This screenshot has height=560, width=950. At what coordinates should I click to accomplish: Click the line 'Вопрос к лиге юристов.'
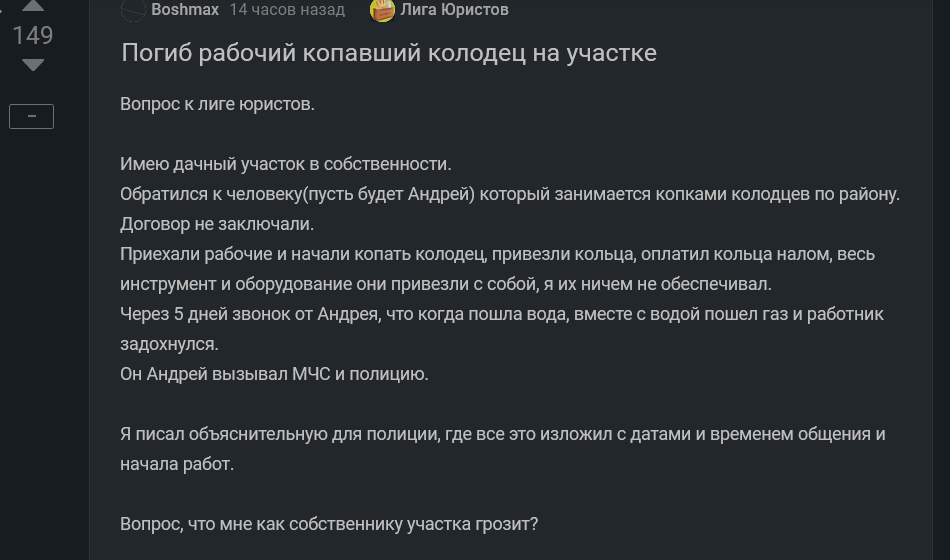pos(217,104)
